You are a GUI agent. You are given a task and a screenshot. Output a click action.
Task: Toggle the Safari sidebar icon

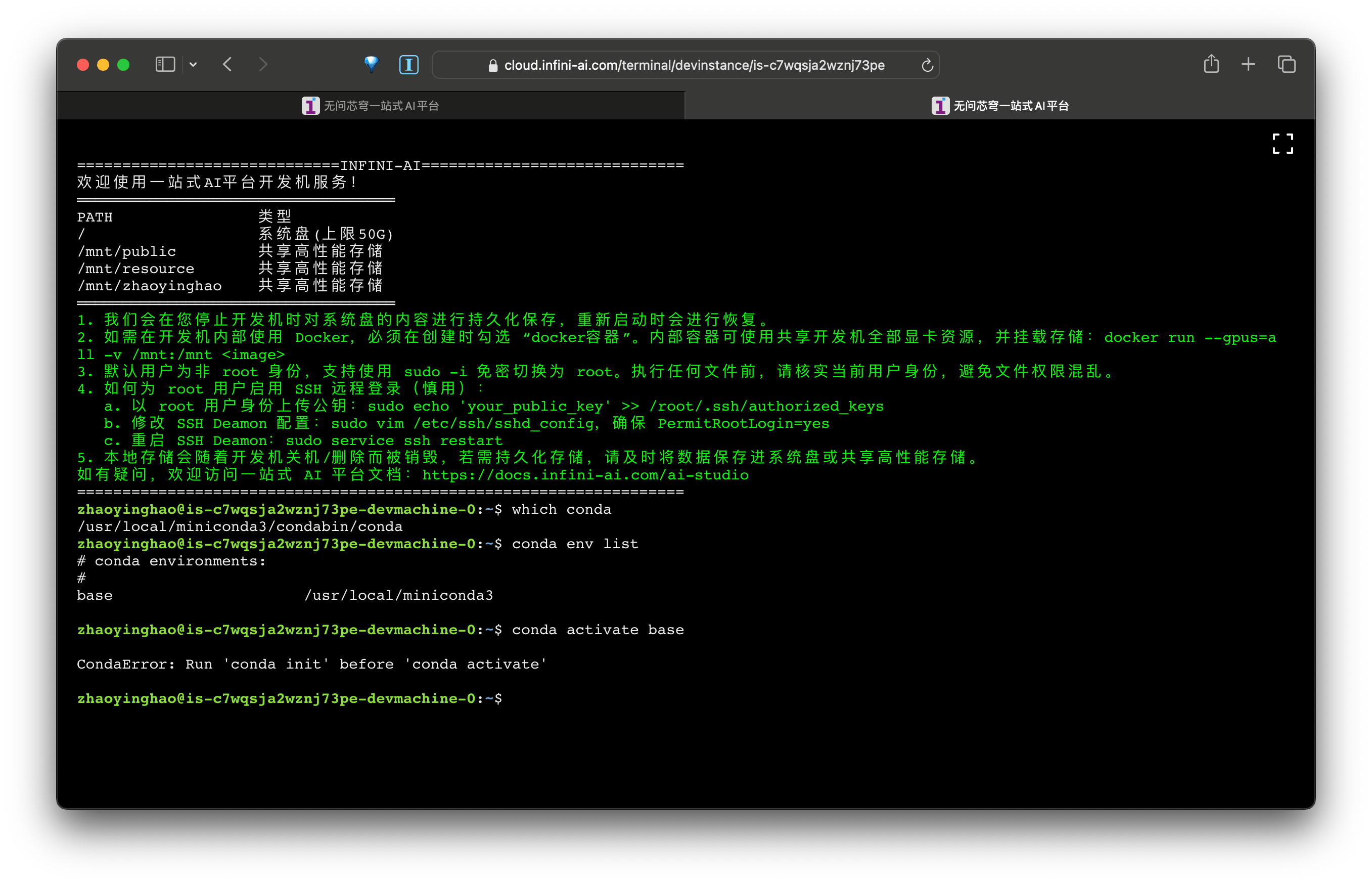165,64
